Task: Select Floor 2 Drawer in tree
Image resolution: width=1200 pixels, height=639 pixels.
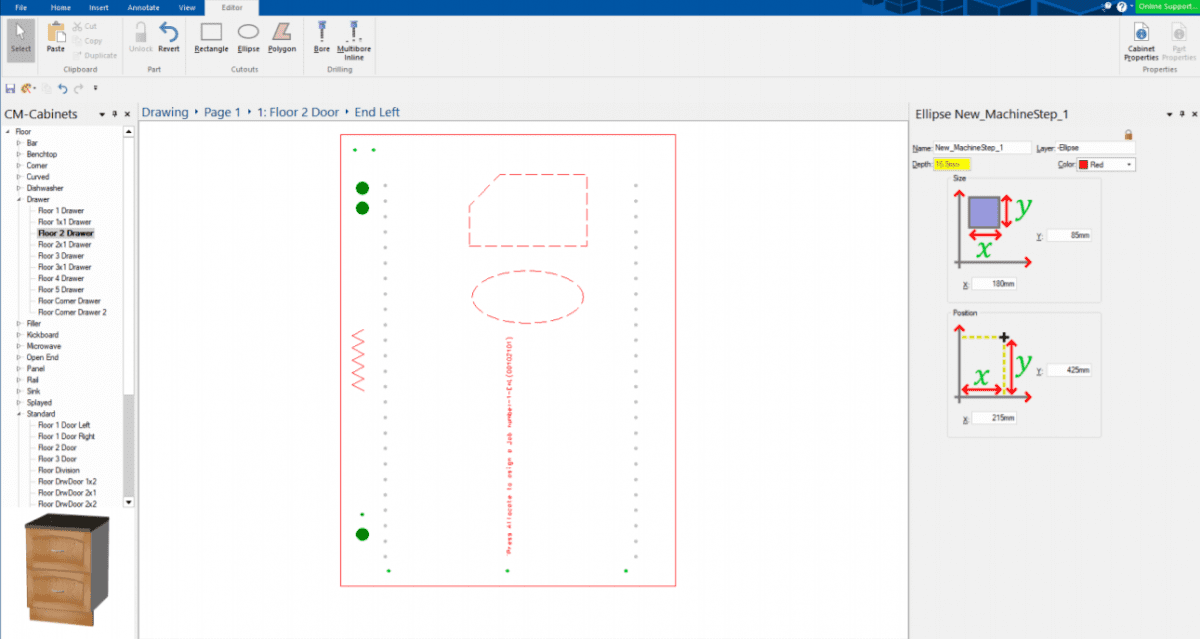Action: (x=66, y=233)
